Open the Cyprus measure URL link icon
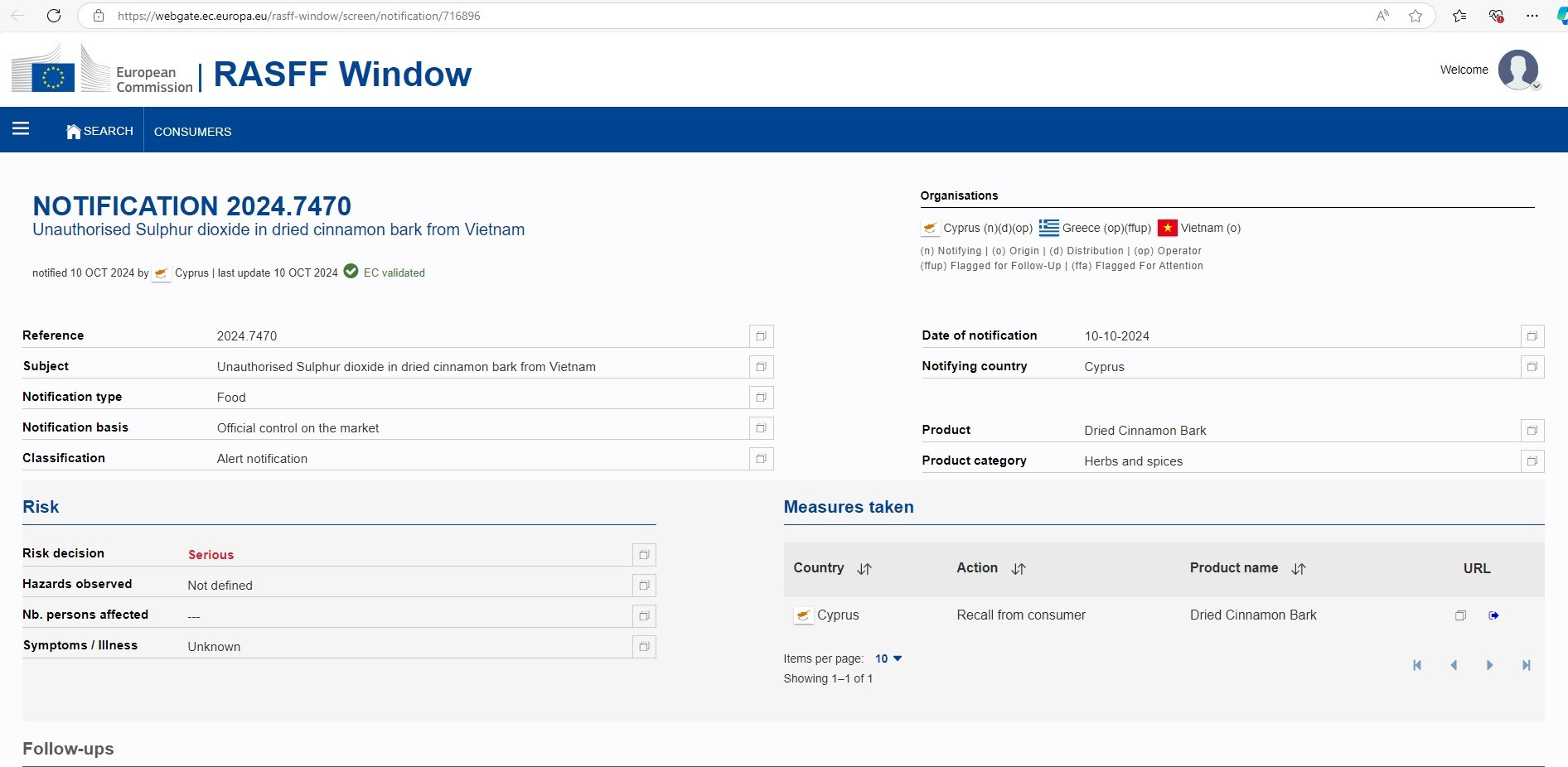This screenshot has height=767, width=1568. point(1493,615)
